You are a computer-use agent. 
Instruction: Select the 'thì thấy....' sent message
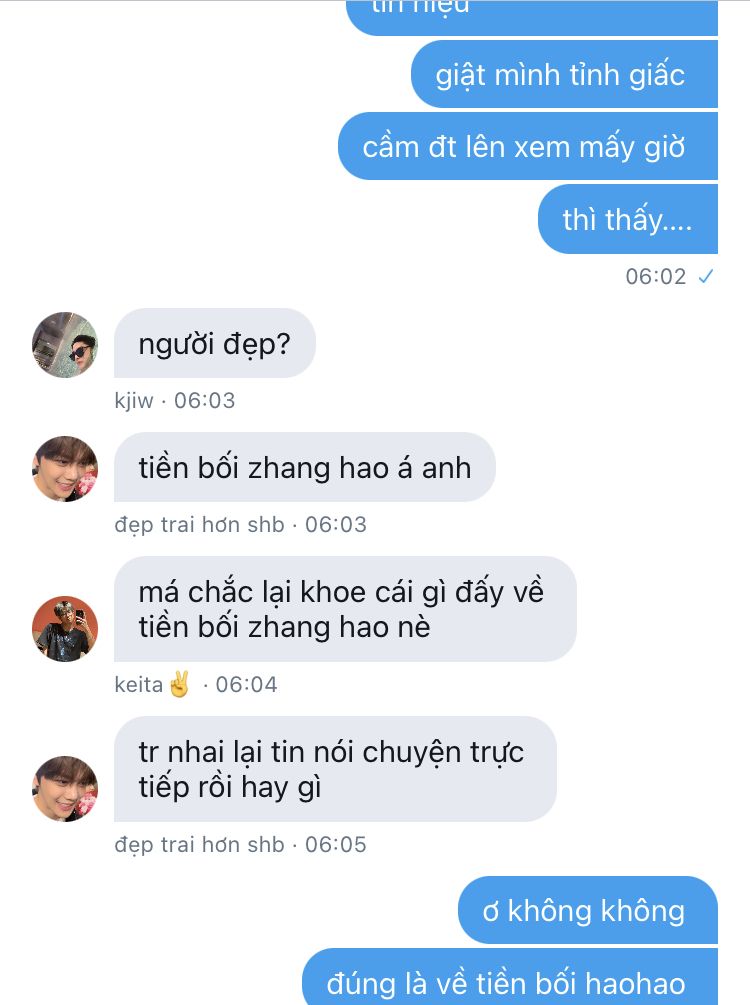pos(628,219)
